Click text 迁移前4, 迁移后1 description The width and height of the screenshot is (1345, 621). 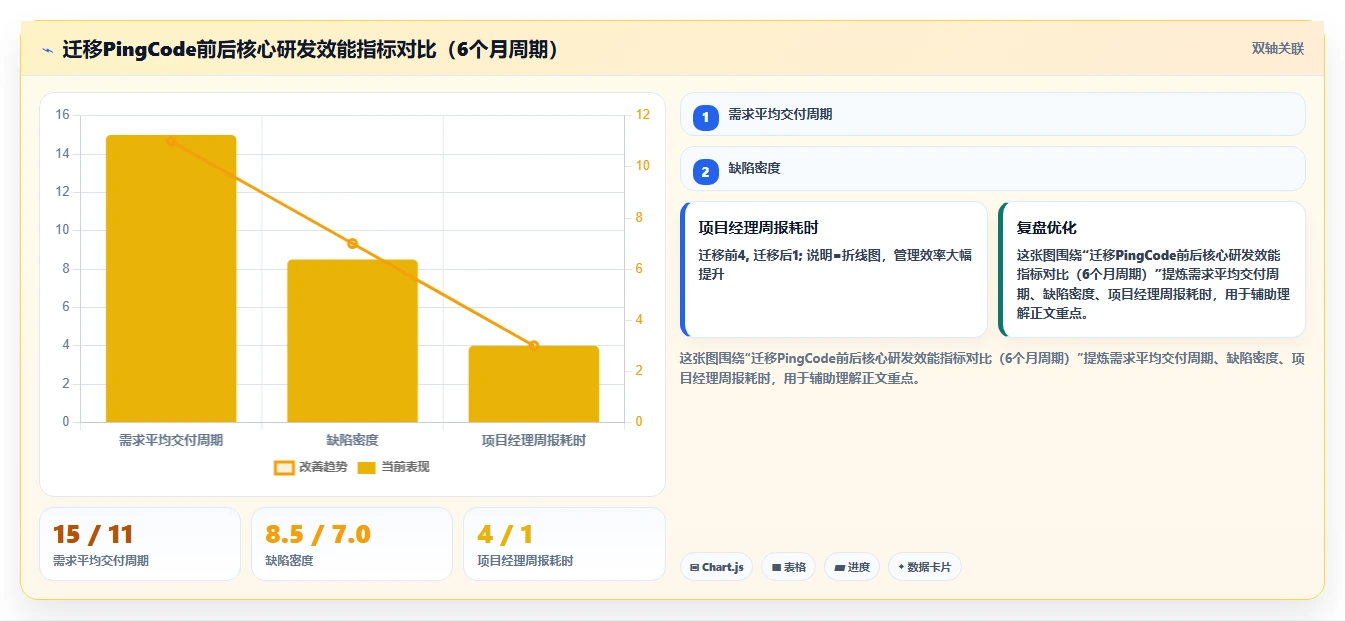(x=835, y=264)
